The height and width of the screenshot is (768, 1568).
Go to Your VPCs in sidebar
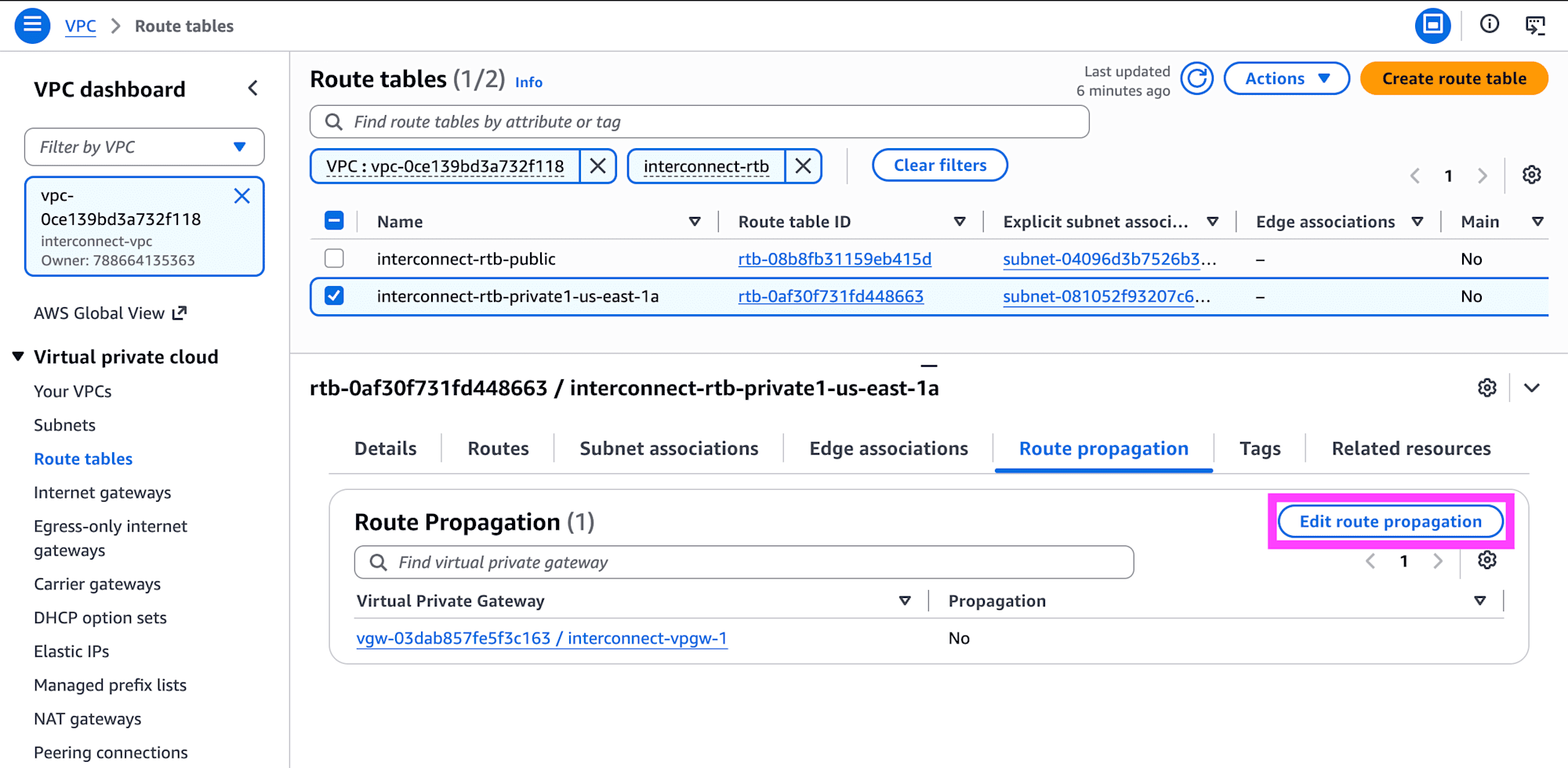(x=73, y=391)
